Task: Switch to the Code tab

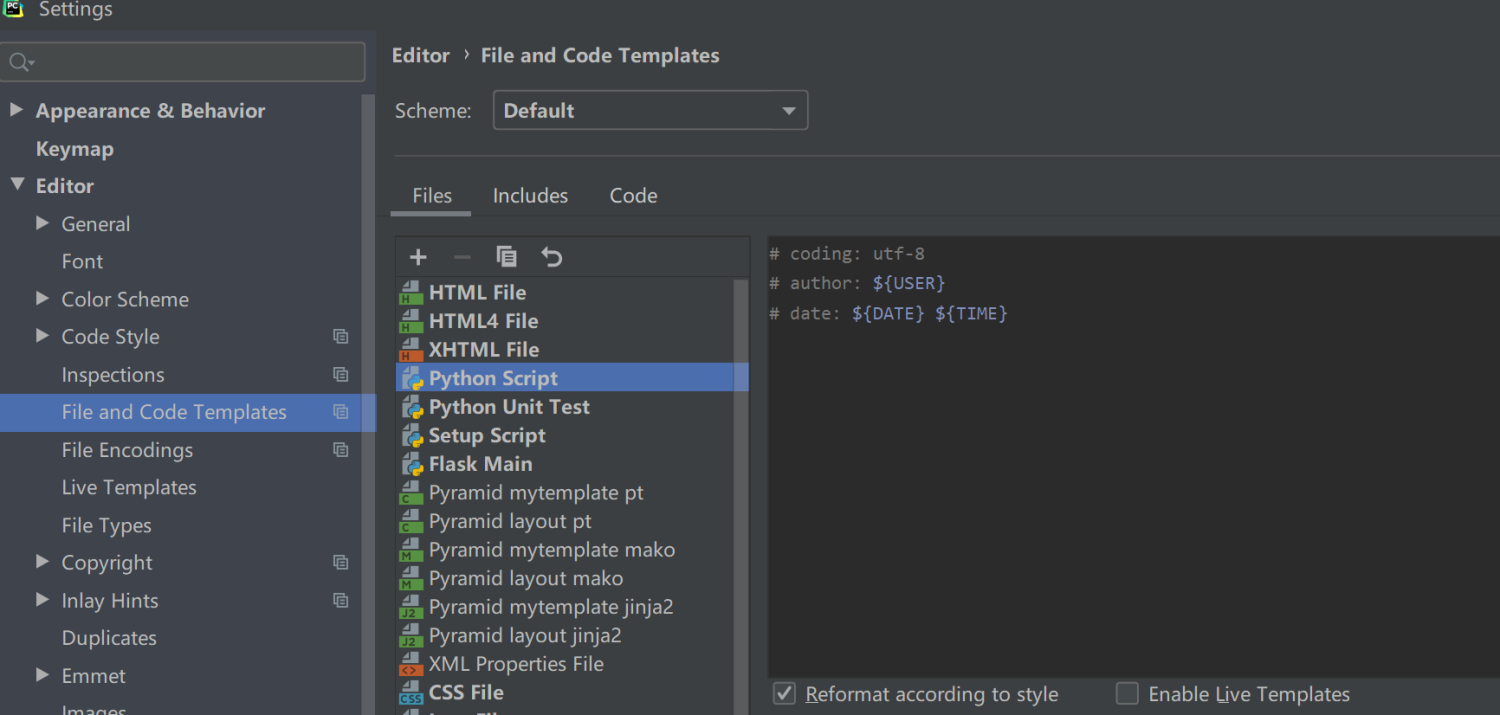Action: [x=633, y=196]
